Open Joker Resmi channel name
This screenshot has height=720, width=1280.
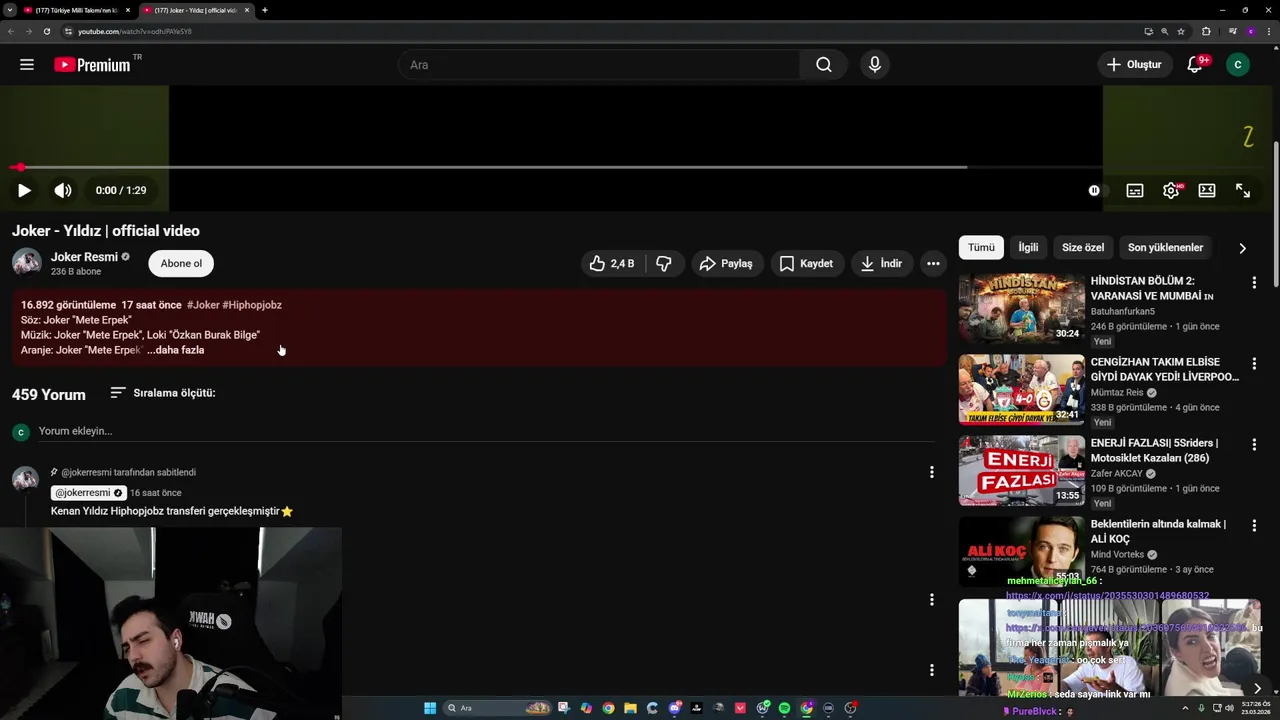tap(84, 257)
